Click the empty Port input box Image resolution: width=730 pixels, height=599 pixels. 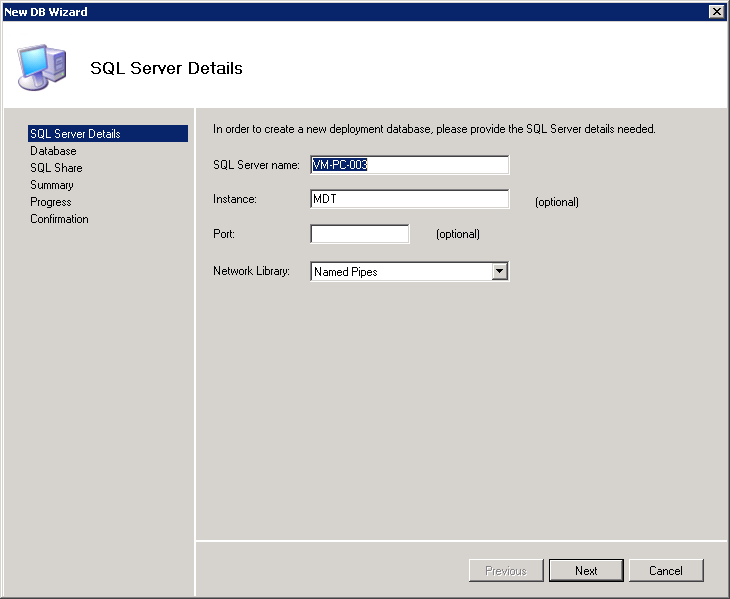(x=360, y=234)
